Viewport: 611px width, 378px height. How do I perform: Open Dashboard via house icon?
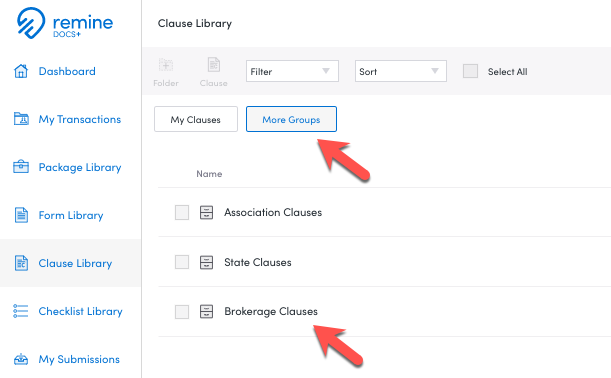[x=21, y=71]
